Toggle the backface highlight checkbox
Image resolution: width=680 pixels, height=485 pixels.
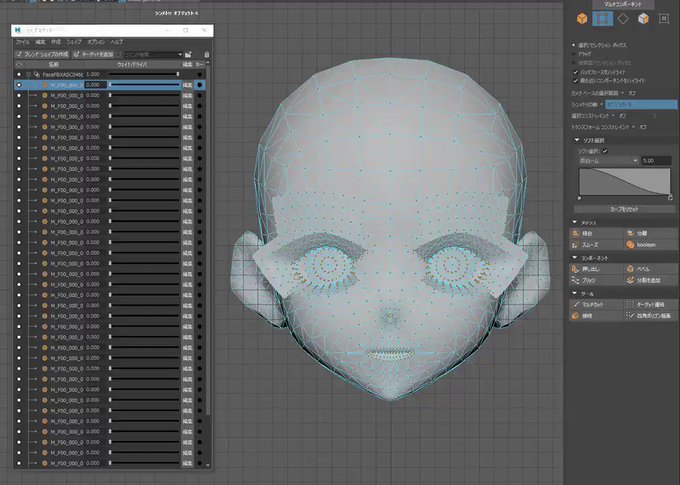coord(575,72)
